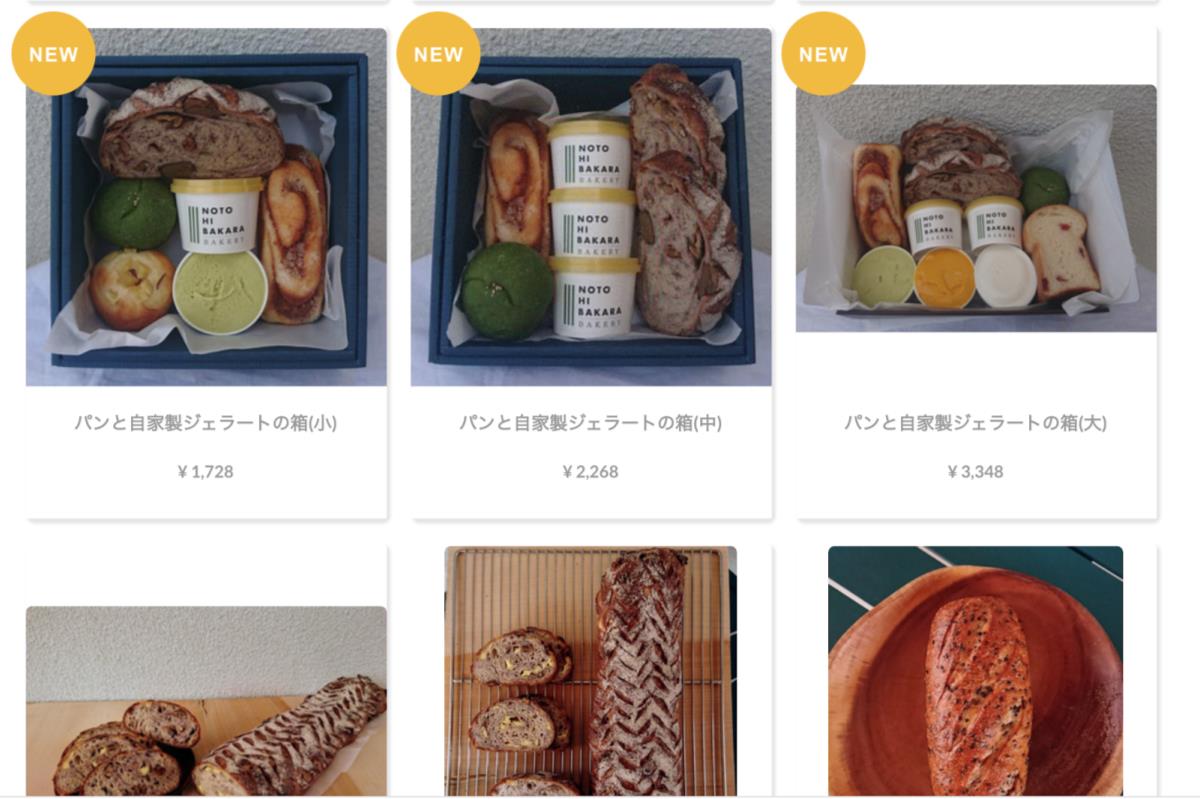Click the ¥ 3,348 price
Viewport: 1200px width, 799px height.
click(976, 471)
